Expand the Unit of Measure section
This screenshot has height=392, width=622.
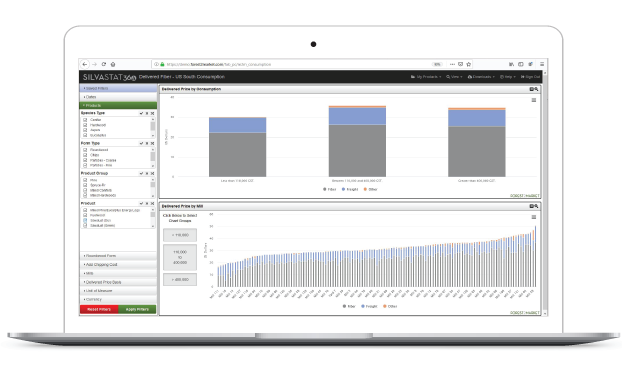[x=118, y=291]
